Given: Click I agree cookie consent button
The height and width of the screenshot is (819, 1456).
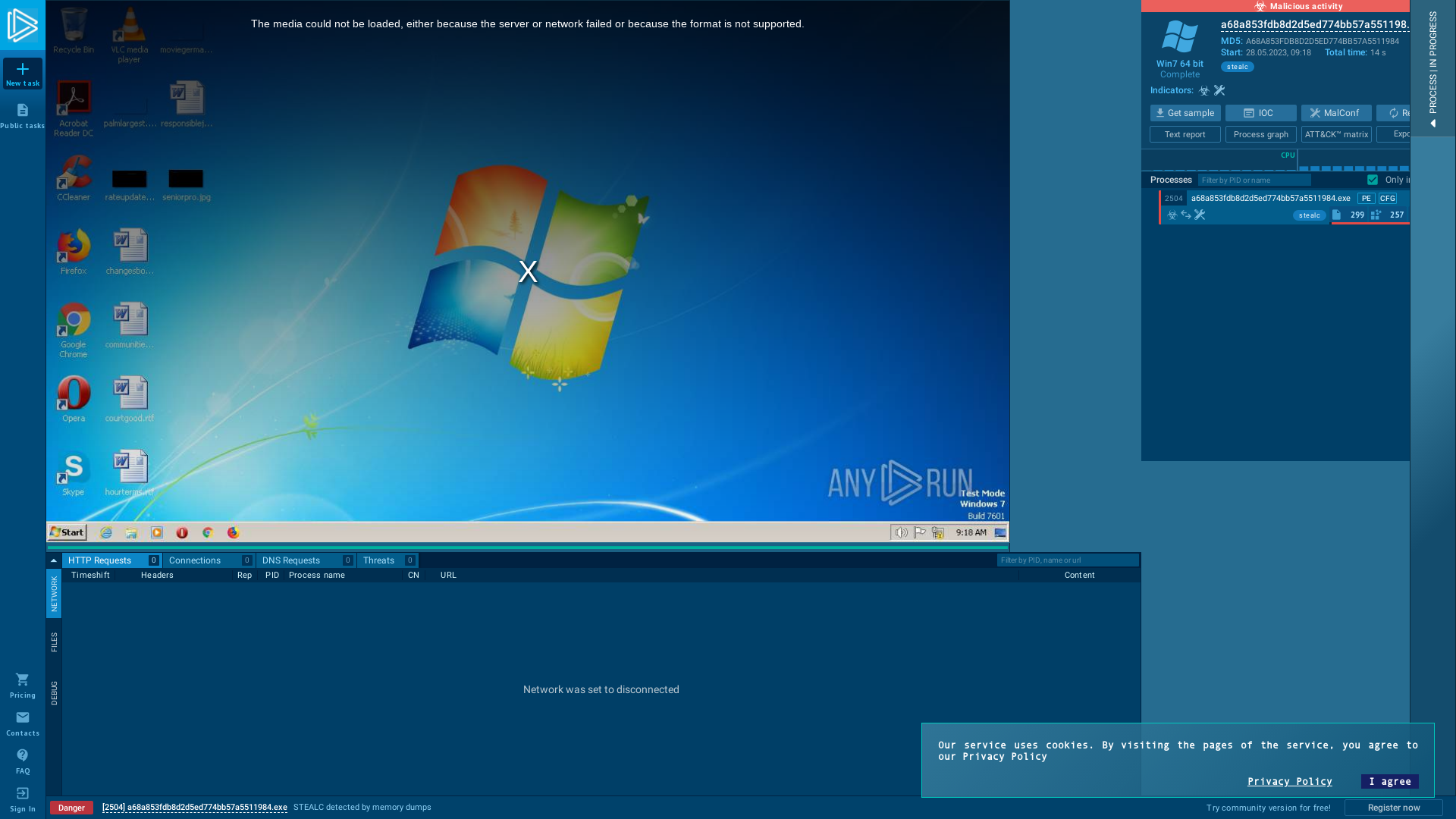Looking at the screenshot, I should click(x=1391, y=781).
